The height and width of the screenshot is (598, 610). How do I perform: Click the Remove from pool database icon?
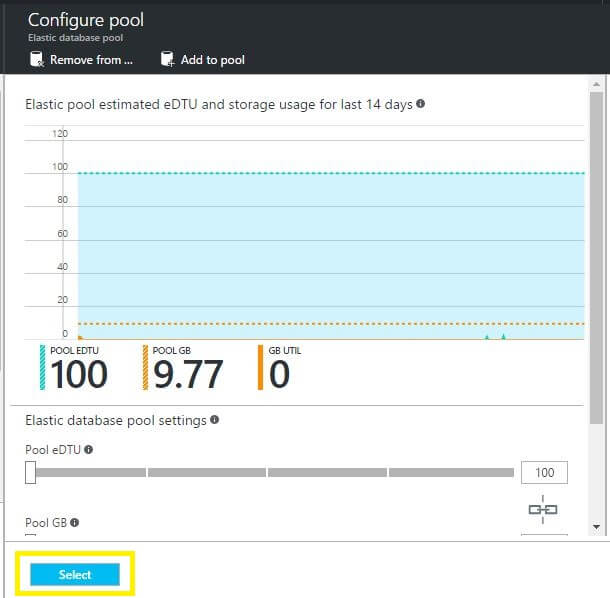[36, 60]
